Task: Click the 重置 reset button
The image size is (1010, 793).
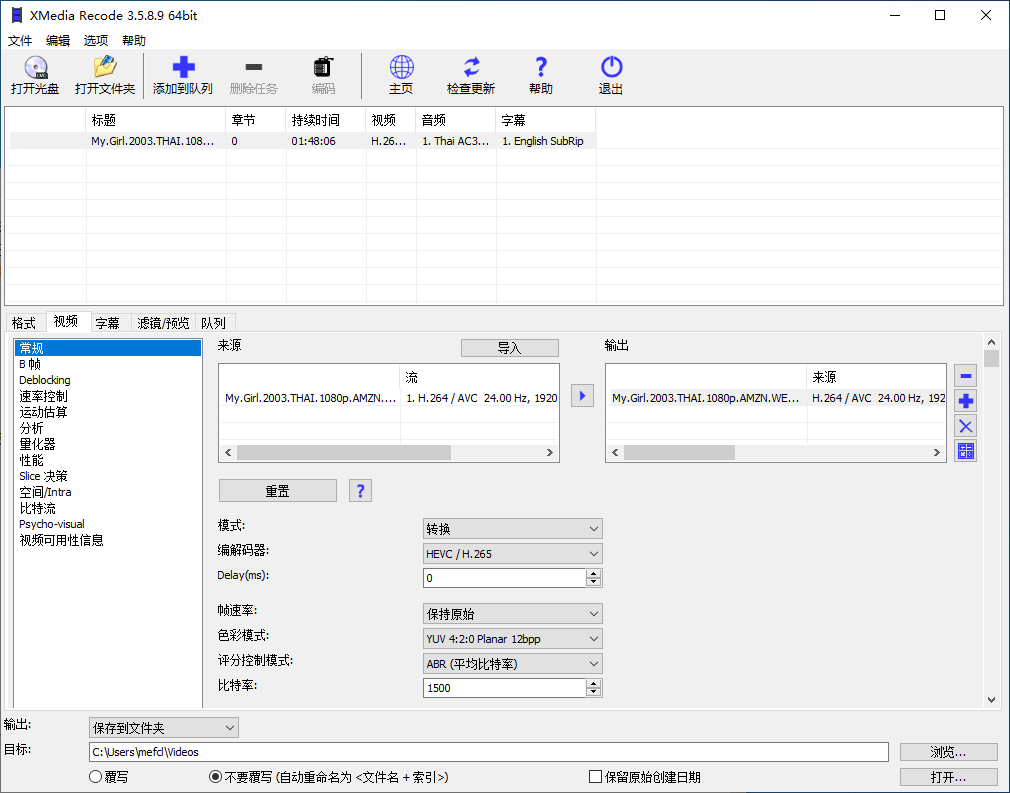Action: tap(277, 490)
